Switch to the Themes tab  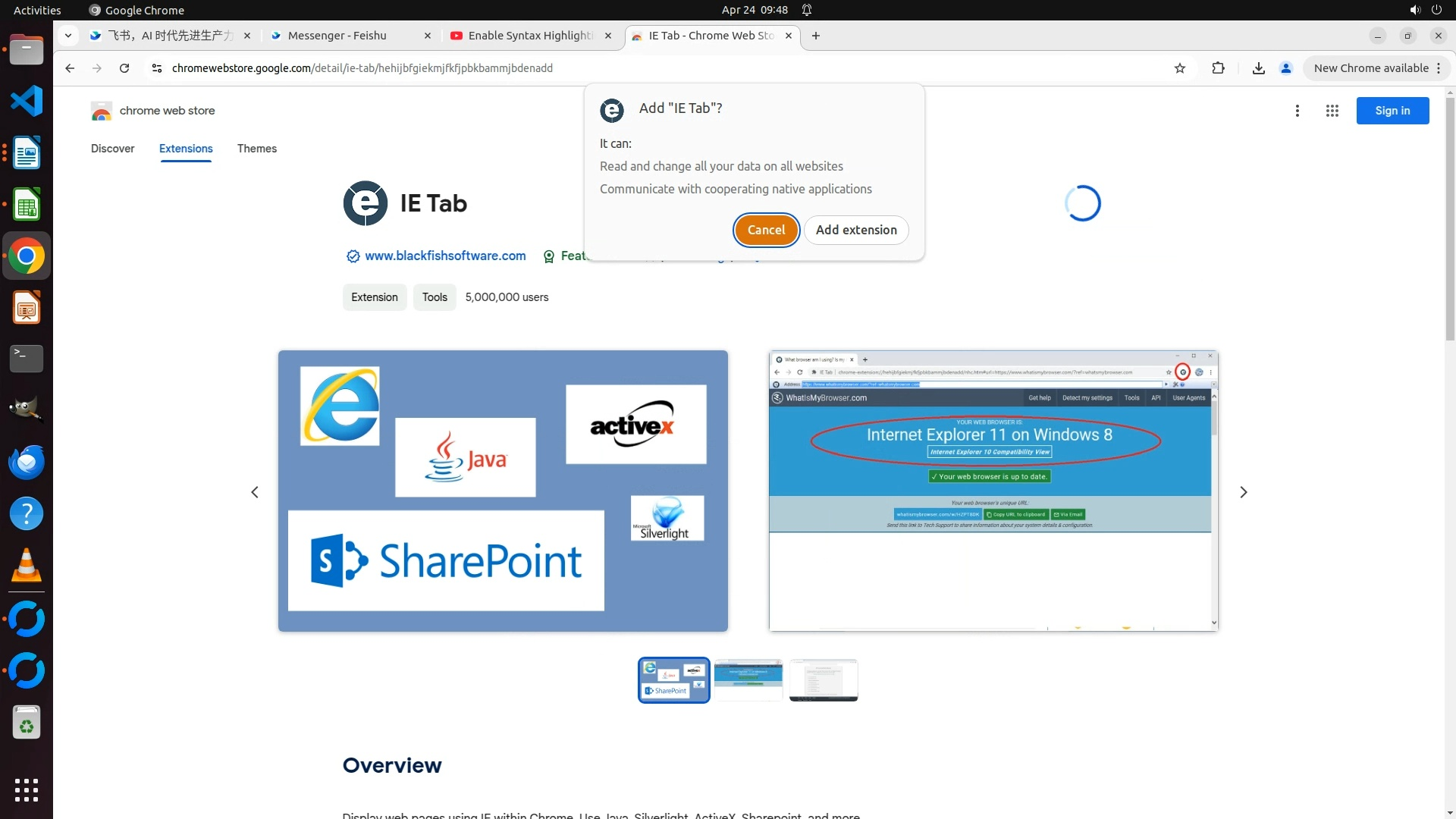tap(256, 149)
